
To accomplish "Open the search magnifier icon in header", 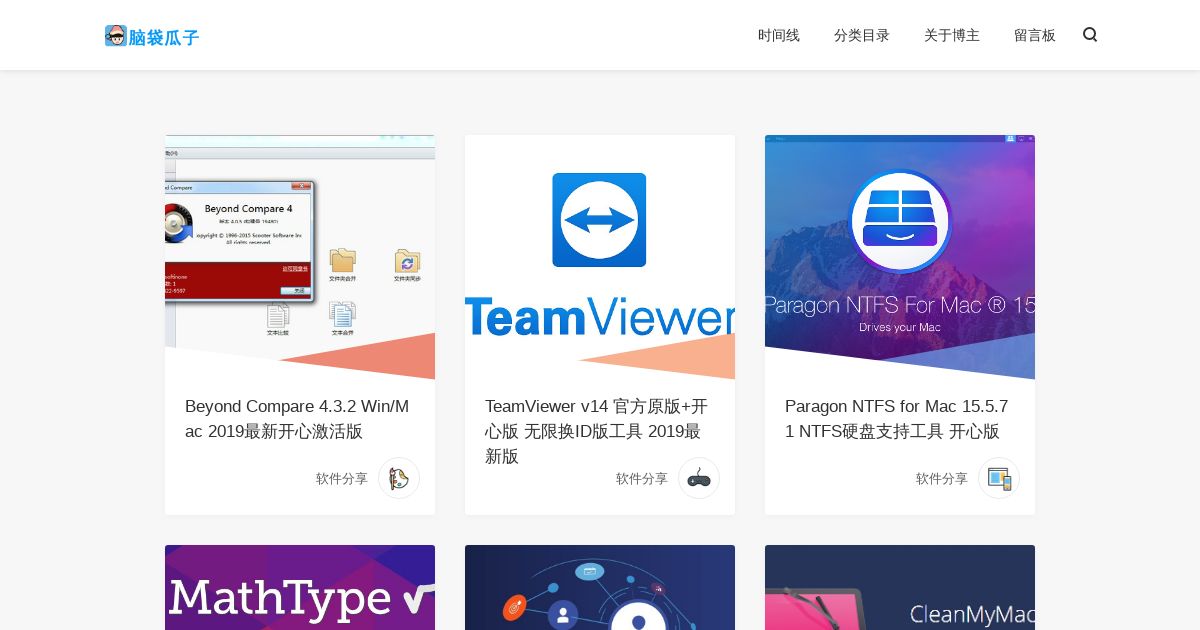I will pyautogui.click(x=1090, y=34).
